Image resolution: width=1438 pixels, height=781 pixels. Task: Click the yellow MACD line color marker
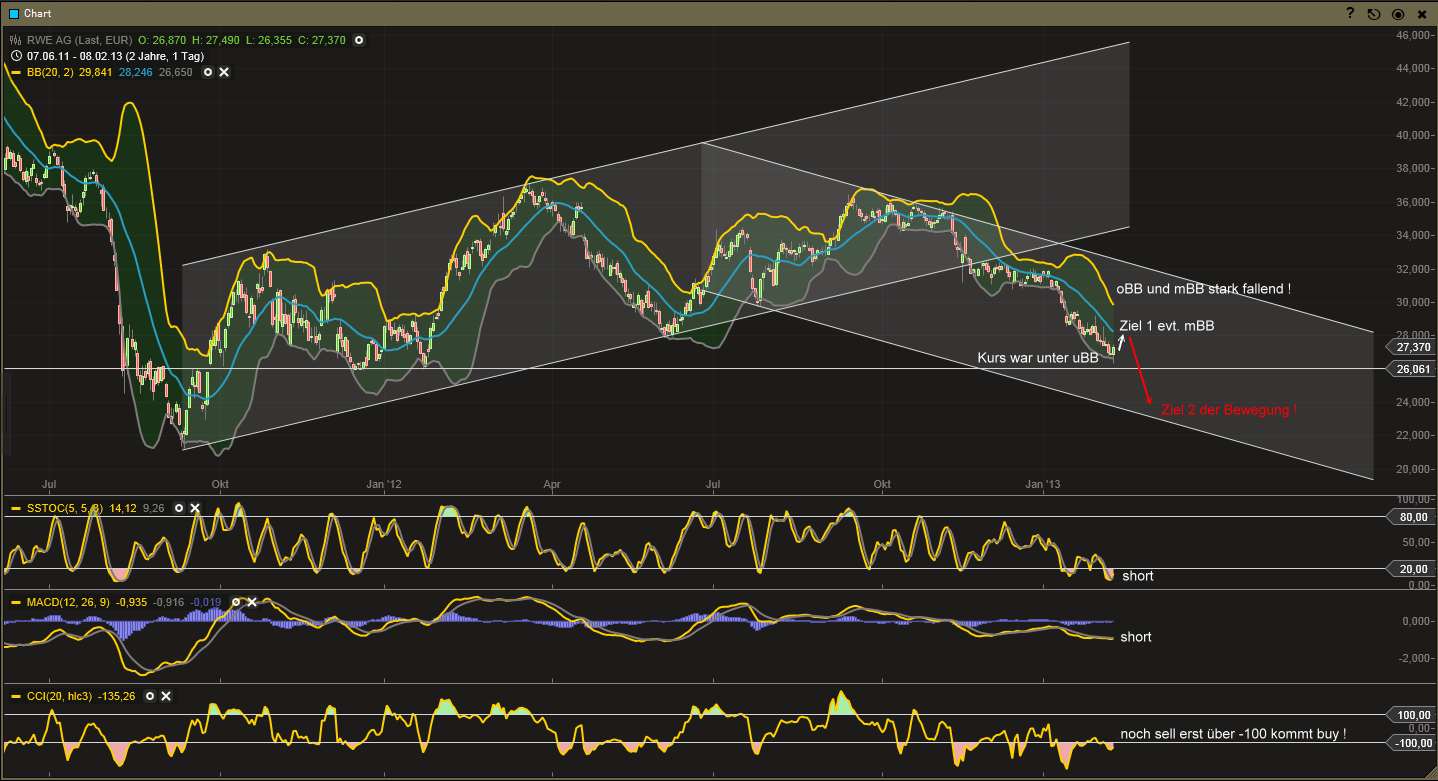coord(15,602)
